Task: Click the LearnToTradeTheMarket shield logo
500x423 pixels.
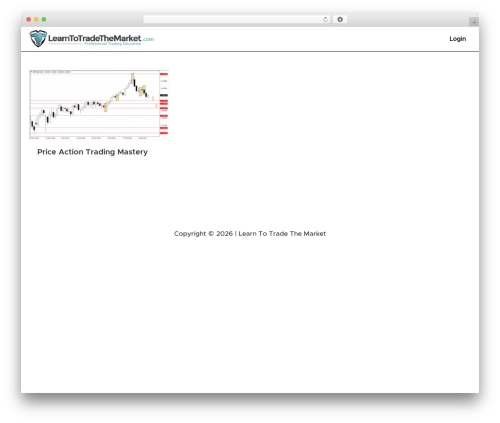Action: 38,38
